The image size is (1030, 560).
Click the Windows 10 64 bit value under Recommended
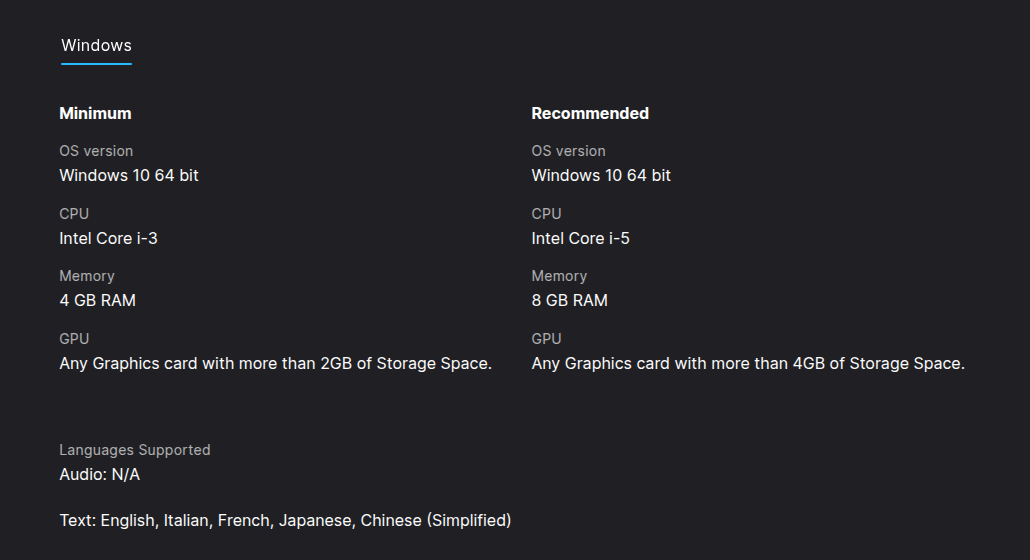[x=601, y=175]
